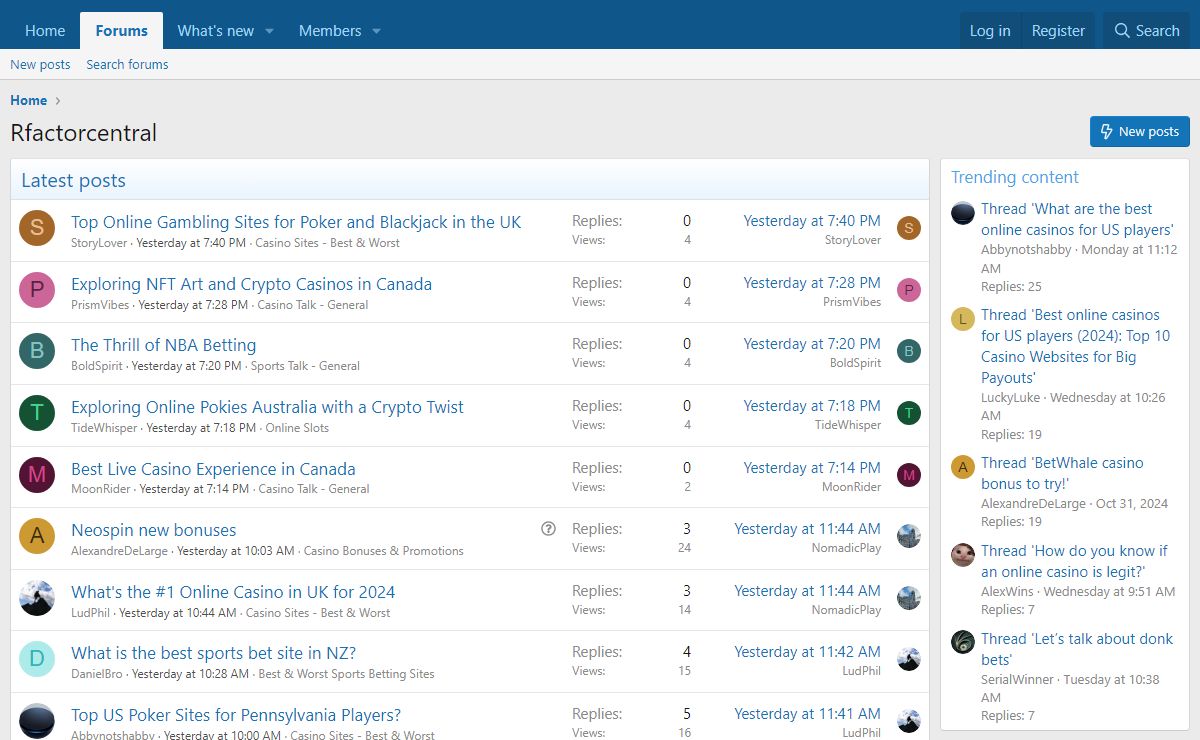Open thread Top Online Gambling Sites for Poker
The image size is (1200, 740).
(x=296, y=222)
